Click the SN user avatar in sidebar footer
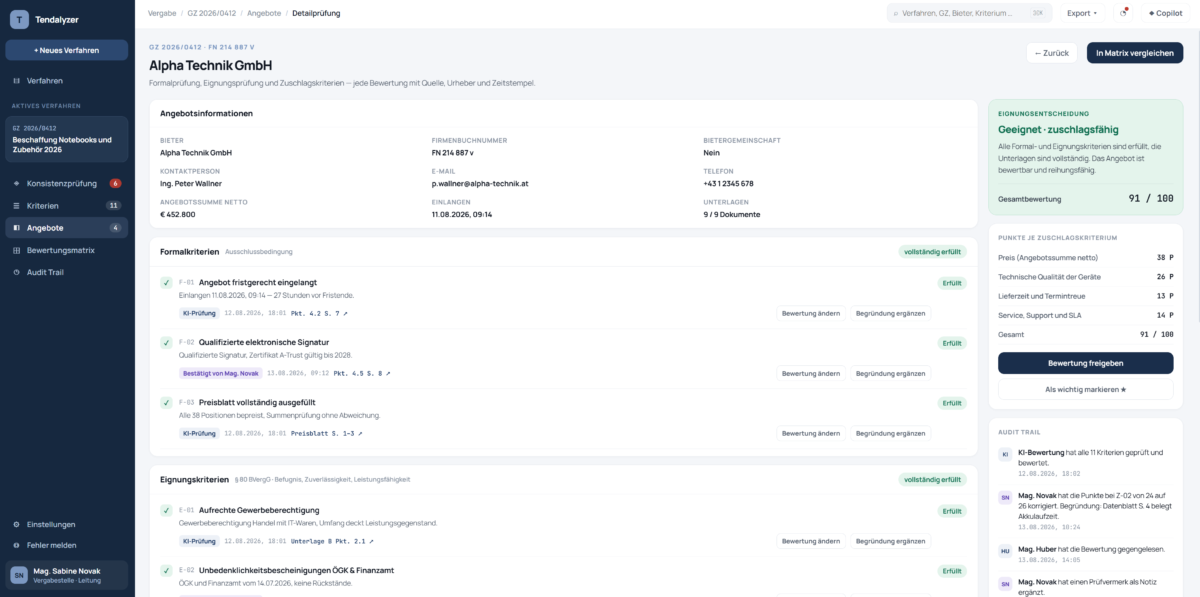This screenshot has height=597, width=1200. pyautogui.click(x=19, y=575)
